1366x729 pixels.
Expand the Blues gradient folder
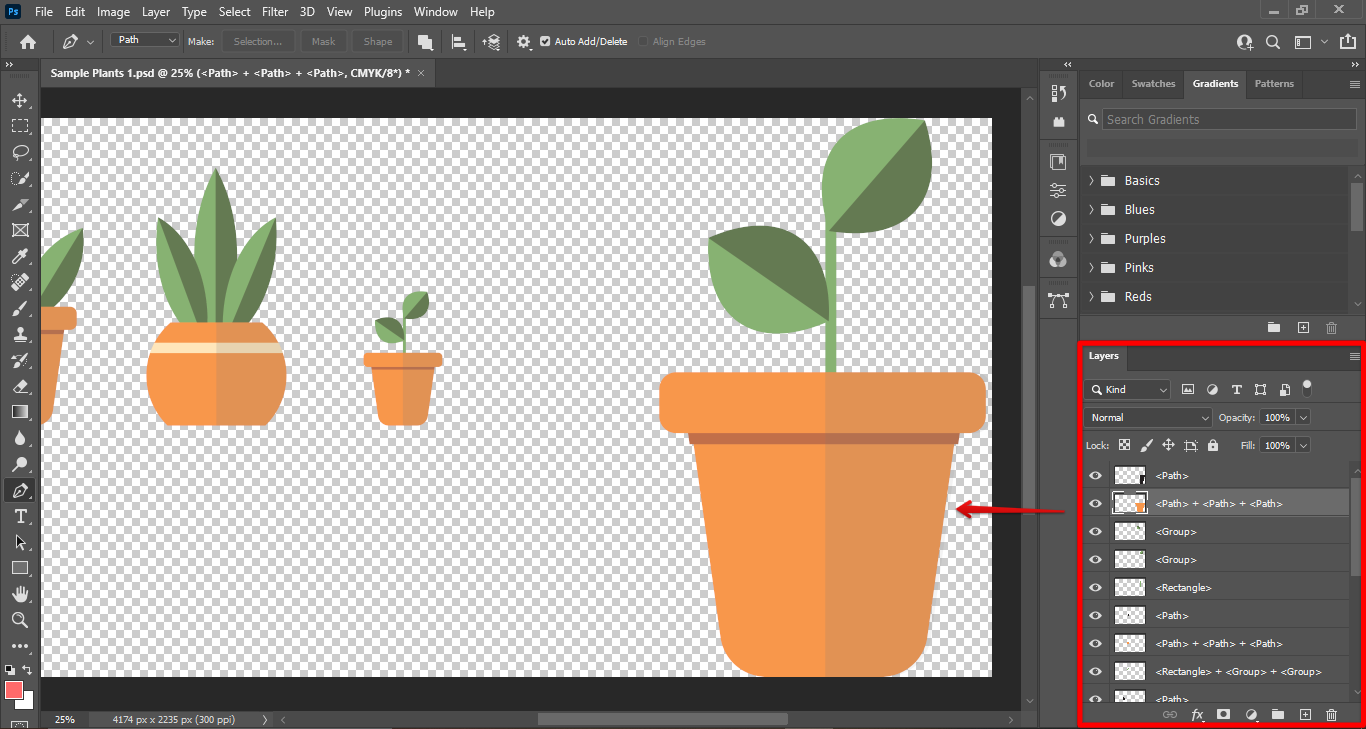tap(1091, 210)
